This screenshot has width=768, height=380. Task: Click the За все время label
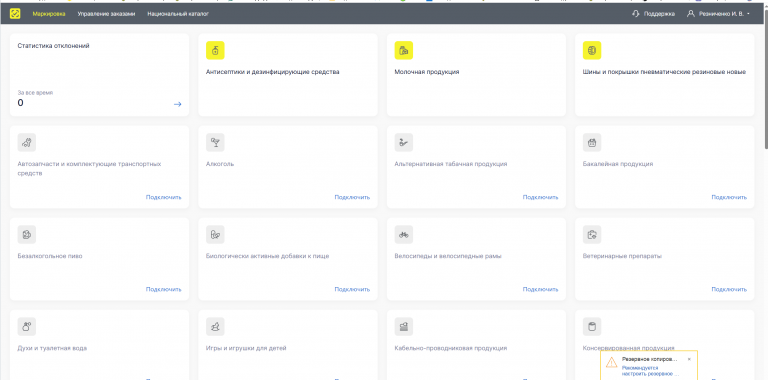pos(35,93)
